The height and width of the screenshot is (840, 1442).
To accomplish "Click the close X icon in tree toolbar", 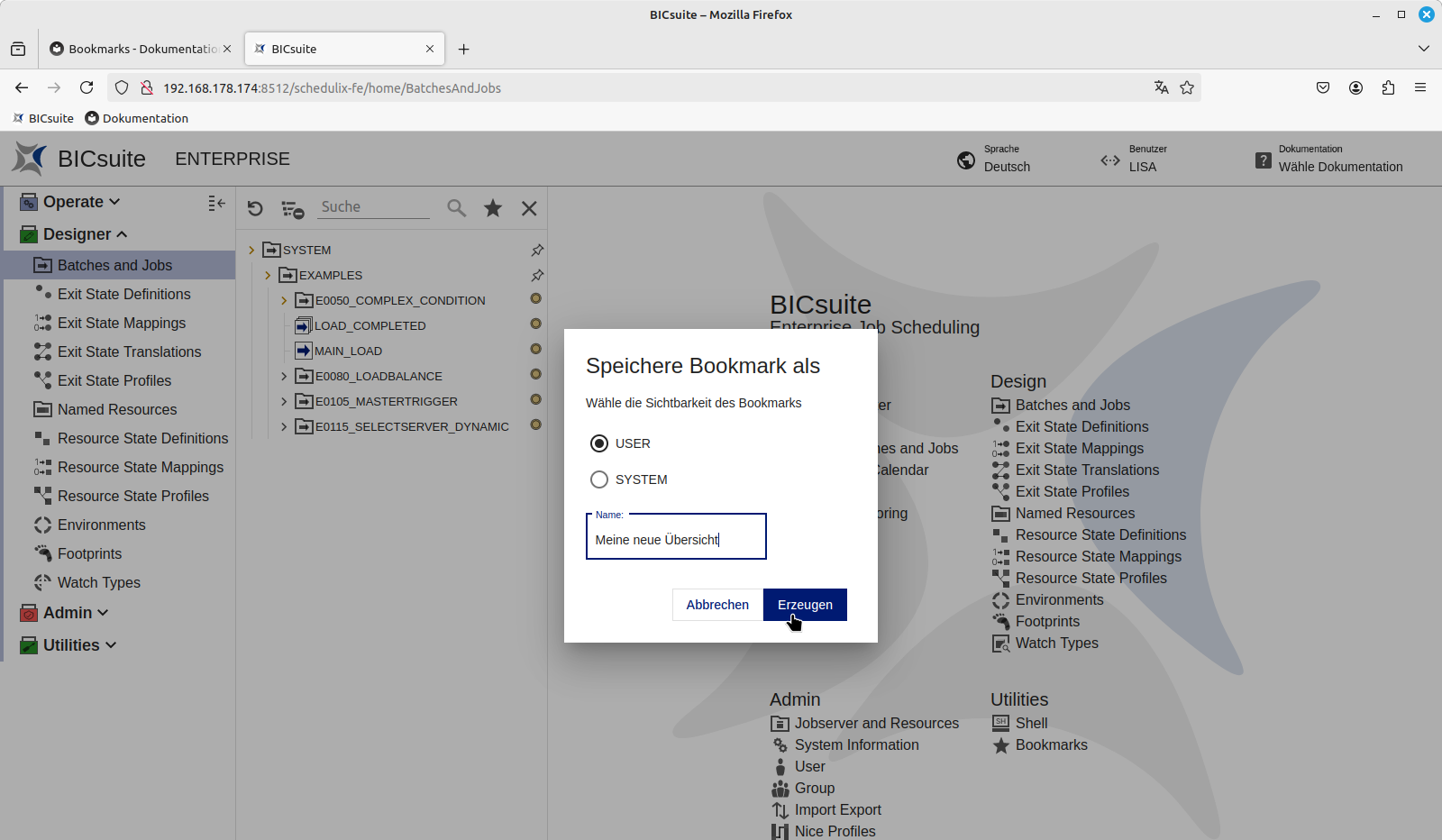I will coord(529,208).
